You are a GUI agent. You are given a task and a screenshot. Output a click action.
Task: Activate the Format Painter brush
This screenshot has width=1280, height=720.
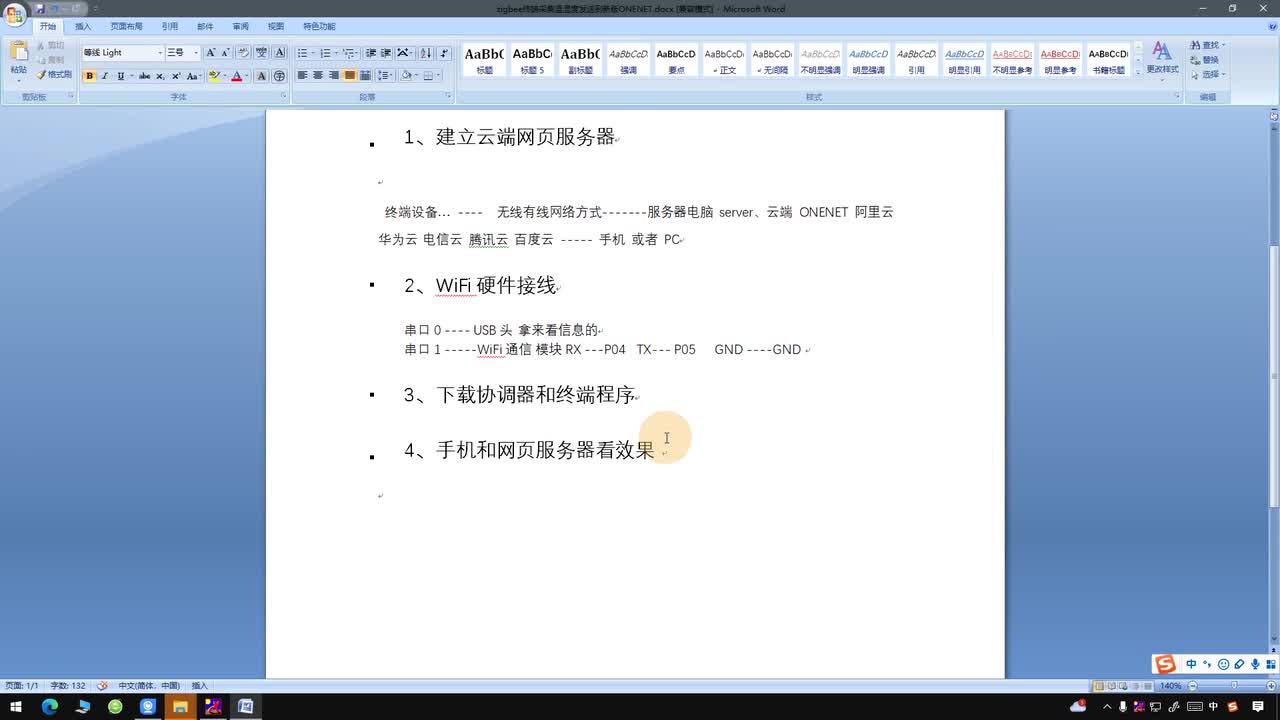pyautogui.click(x=54, y=75)
